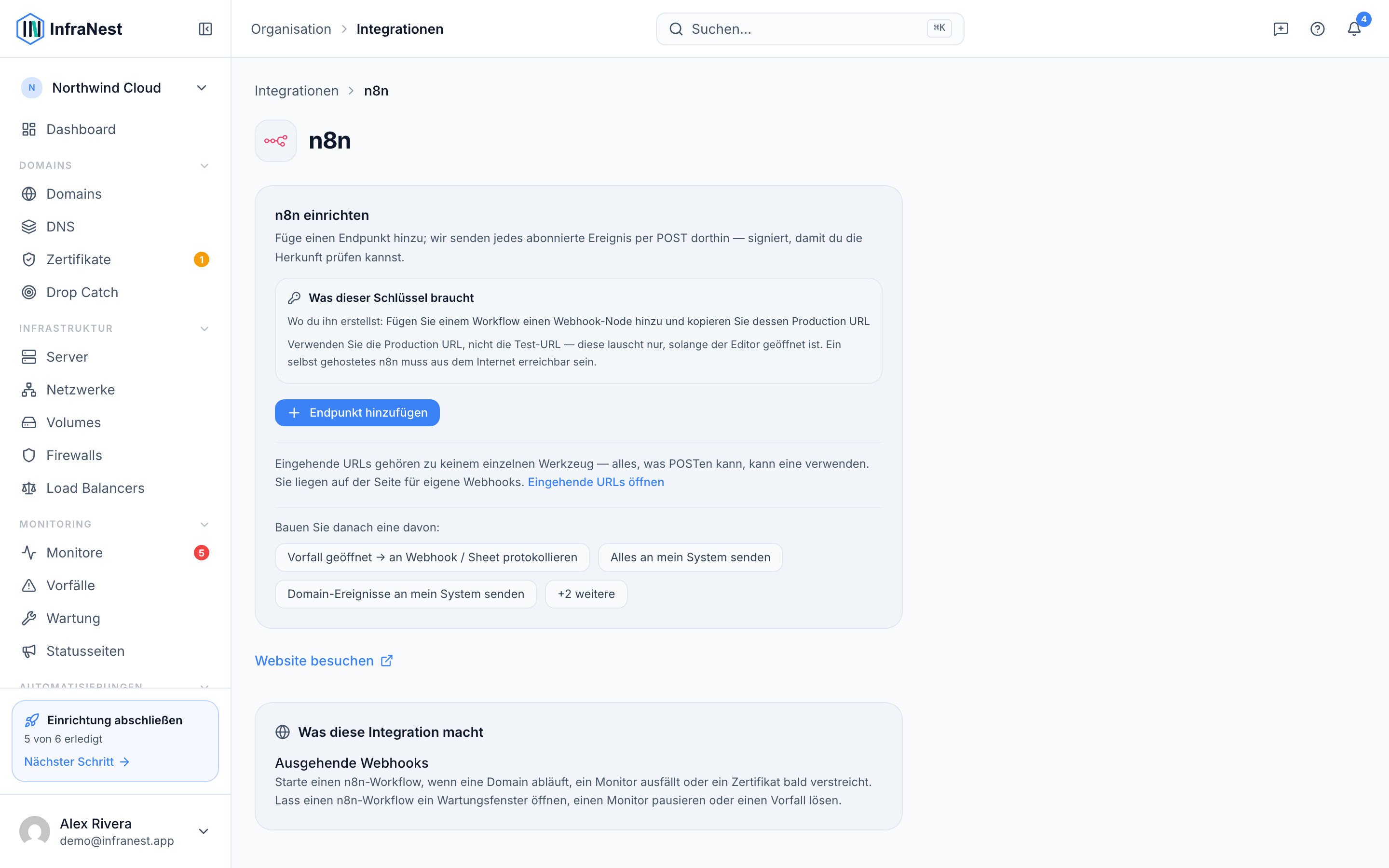Click the key icon beside Schlüssel heading
Image resolution: width=1389 pixels, height=868 pixels.
click(x=295, y=298)
